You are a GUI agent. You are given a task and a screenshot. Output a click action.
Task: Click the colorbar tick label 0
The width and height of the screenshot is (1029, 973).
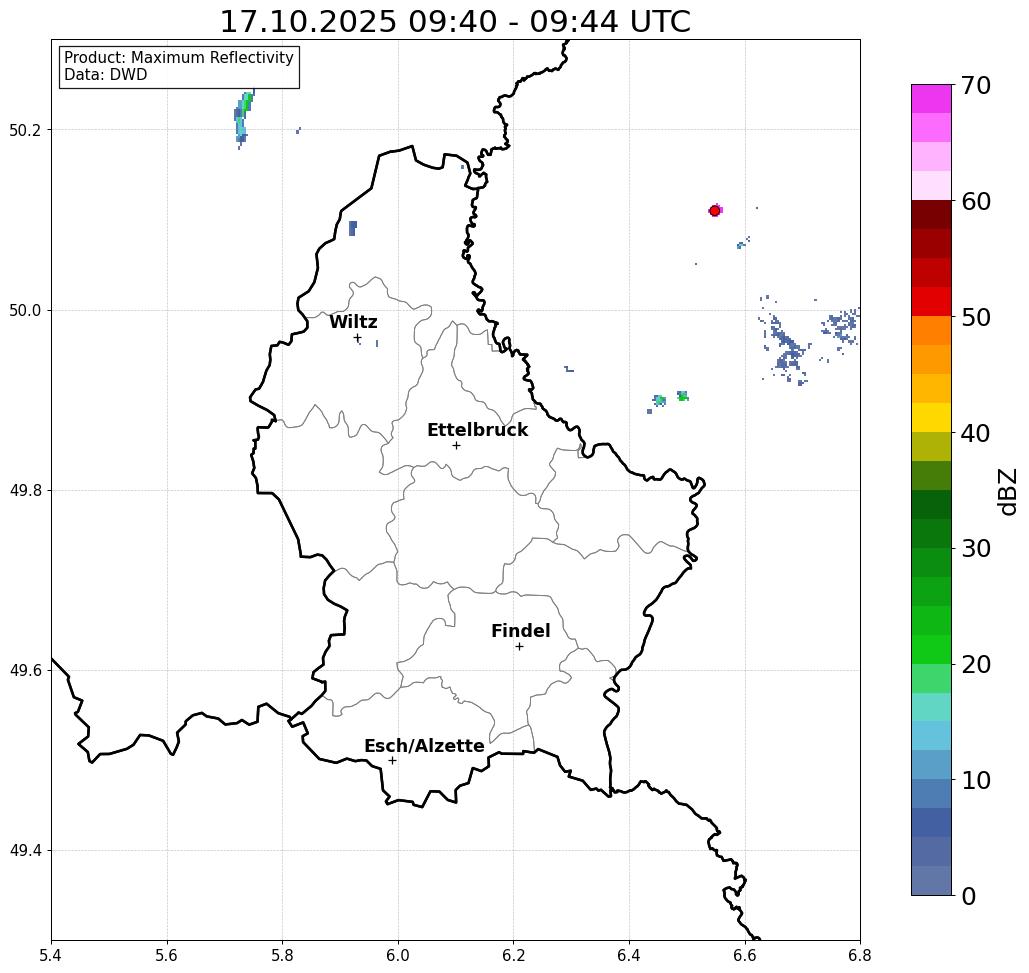(x=969, y=896)
